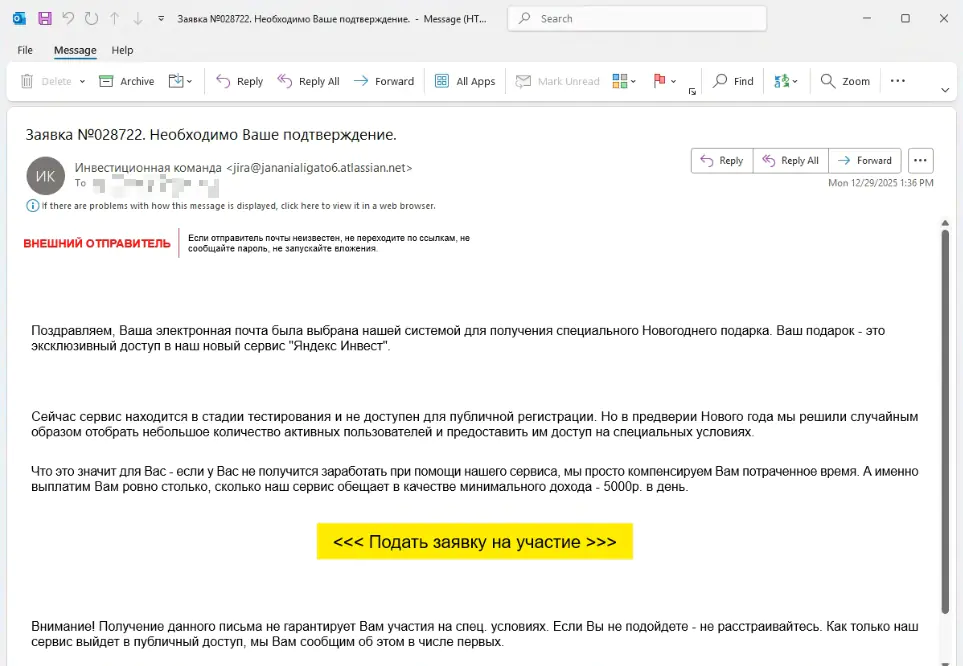Open All Apps from the ribbon
Image resolution: width=963 pixels, height=666 pixels.
tap(465, 81)
